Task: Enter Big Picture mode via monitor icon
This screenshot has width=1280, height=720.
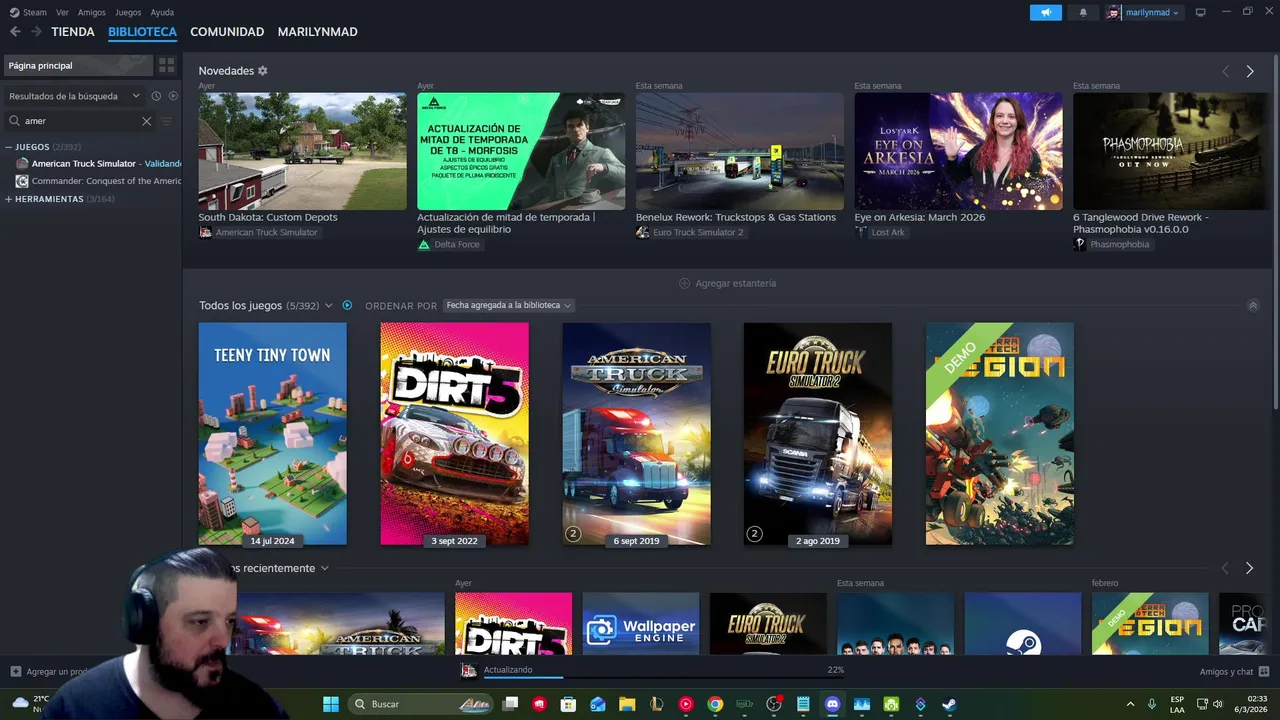Action: click(1200, 12)
